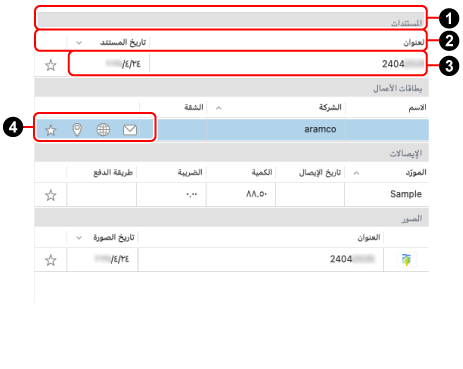Select document 2404 title in المستندات
This screenshot has height=369, width=463.
[x=403, y=64]
